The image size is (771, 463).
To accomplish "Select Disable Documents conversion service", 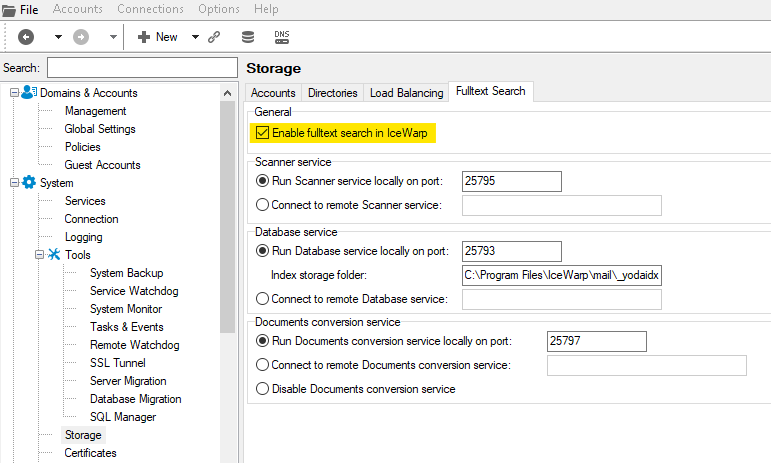I will (x=263, y=389).
